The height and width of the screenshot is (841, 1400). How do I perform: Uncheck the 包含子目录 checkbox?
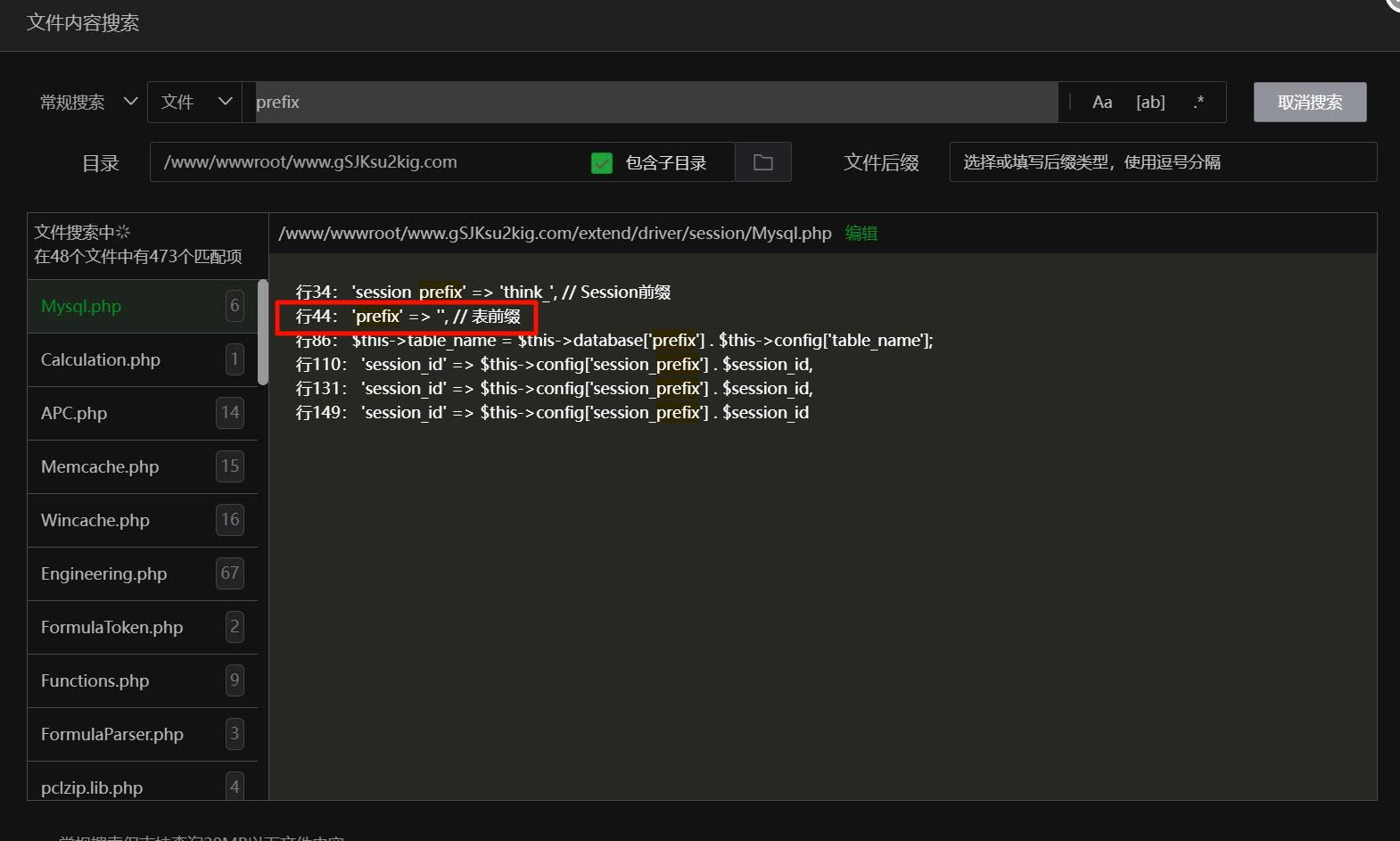(x=602, y=163)
